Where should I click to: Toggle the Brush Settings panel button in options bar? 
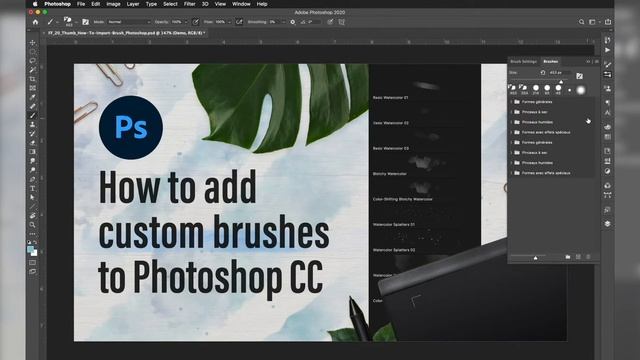pos(85,22)
